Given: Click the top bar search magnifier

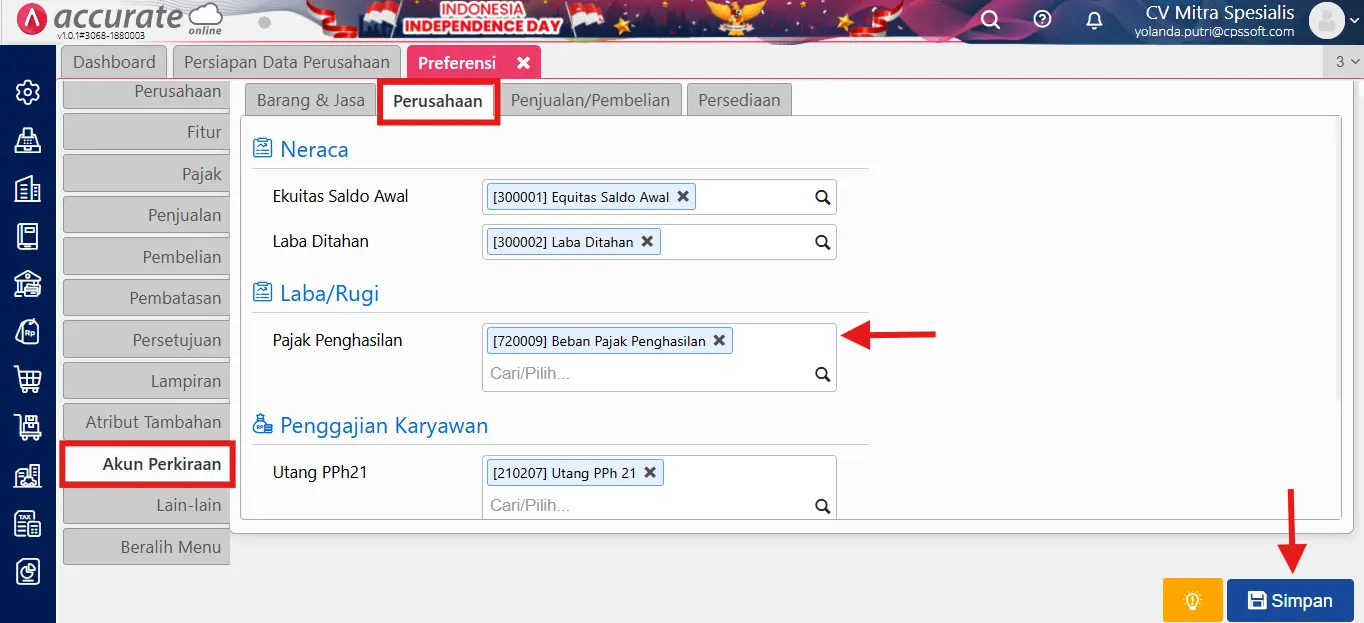Looking at the screenshot, I should click(x=990, y=20).
